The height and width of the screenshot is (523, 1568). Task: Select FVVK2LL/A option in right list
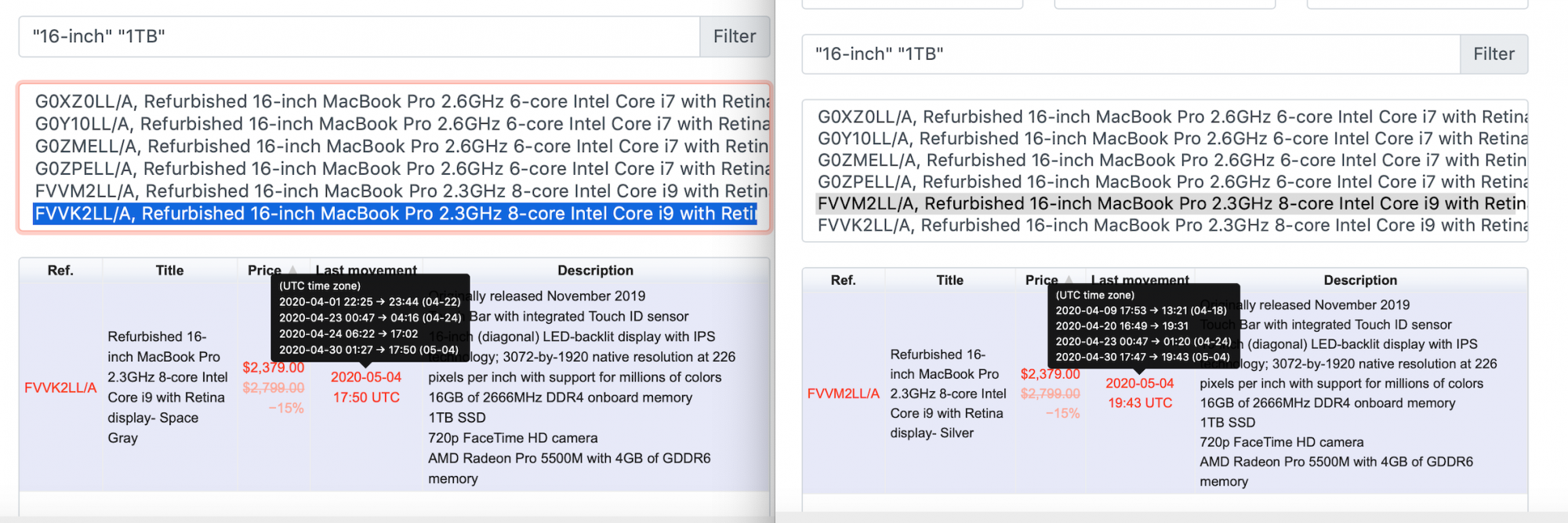(x=1171, y=225)
